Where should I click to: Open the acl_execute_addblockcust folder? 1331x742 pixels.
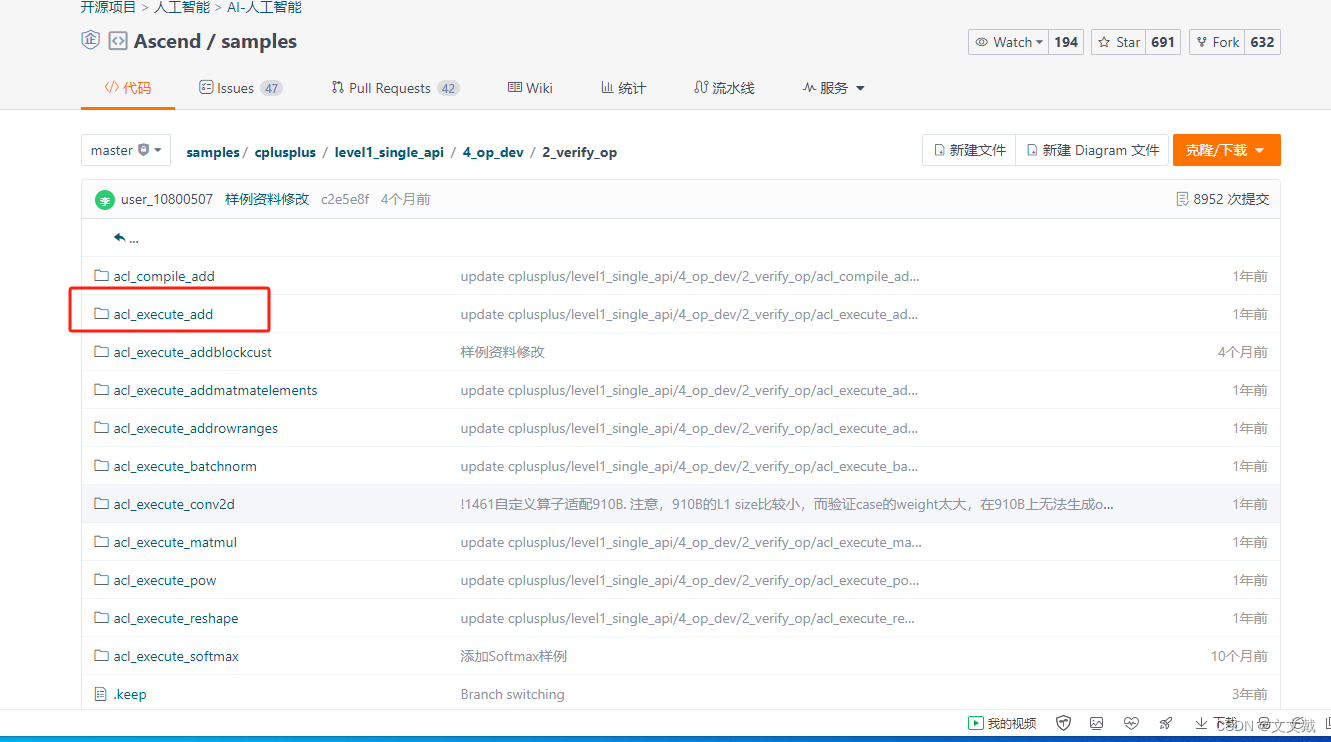tap(192, 352)
